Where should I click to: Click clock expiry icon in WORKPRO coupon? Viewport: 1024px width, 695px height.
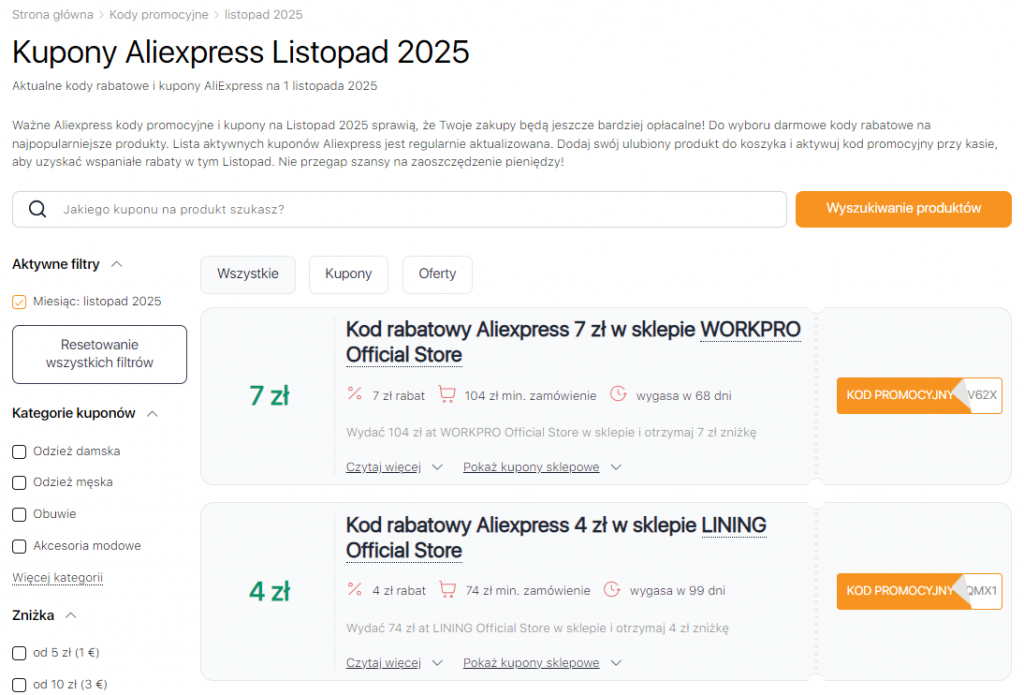[617, 394]
